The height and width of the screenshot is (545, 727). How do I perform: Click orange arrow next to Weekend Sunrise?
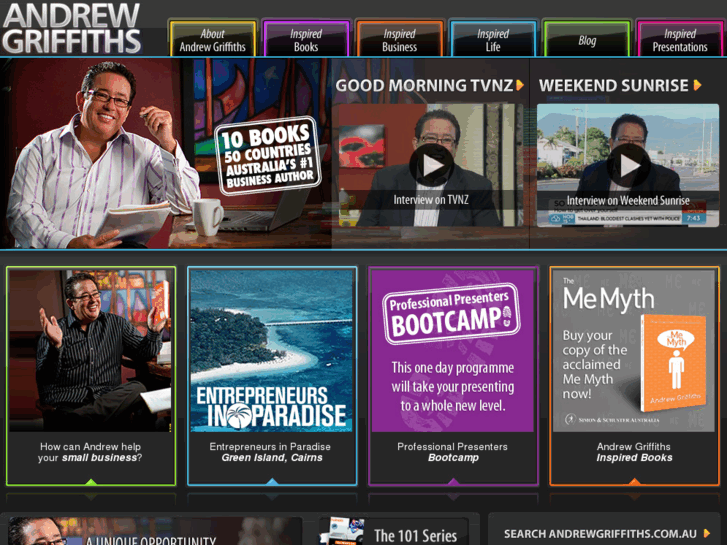click(697, 85)
